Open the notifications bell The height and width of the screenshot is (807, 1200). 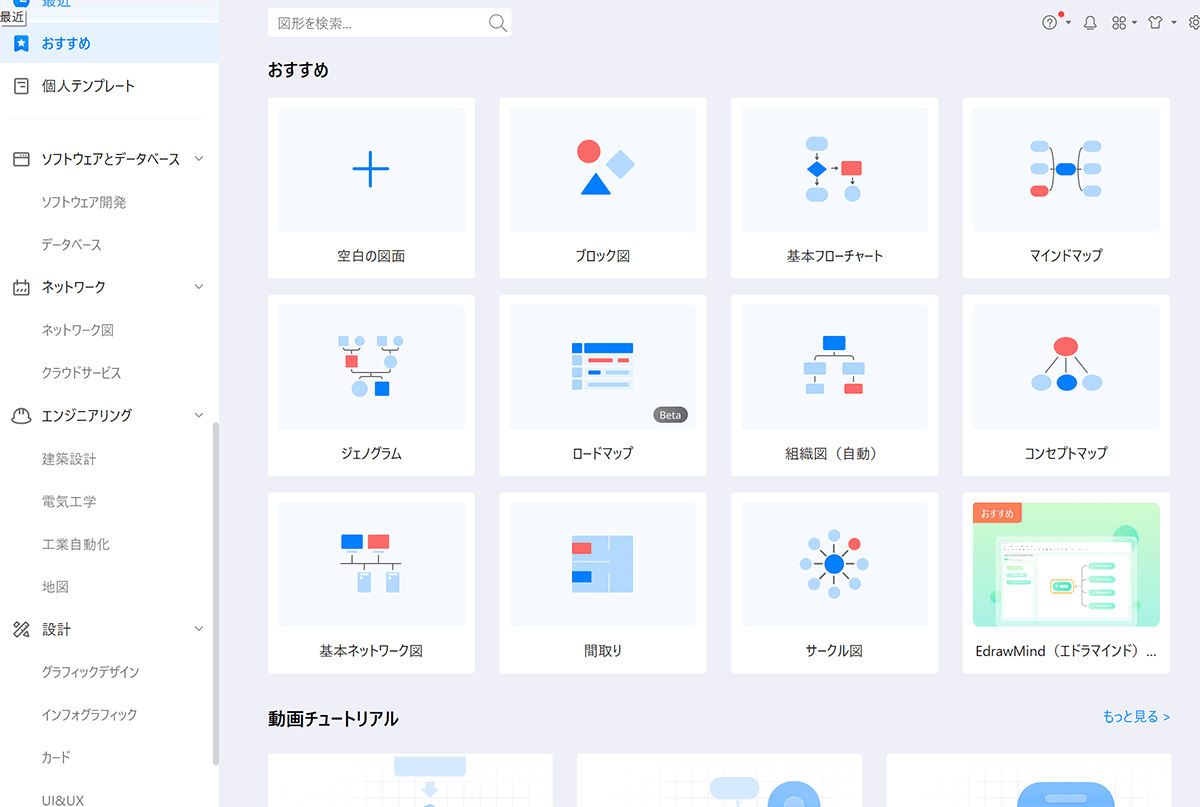point(1090,23)
